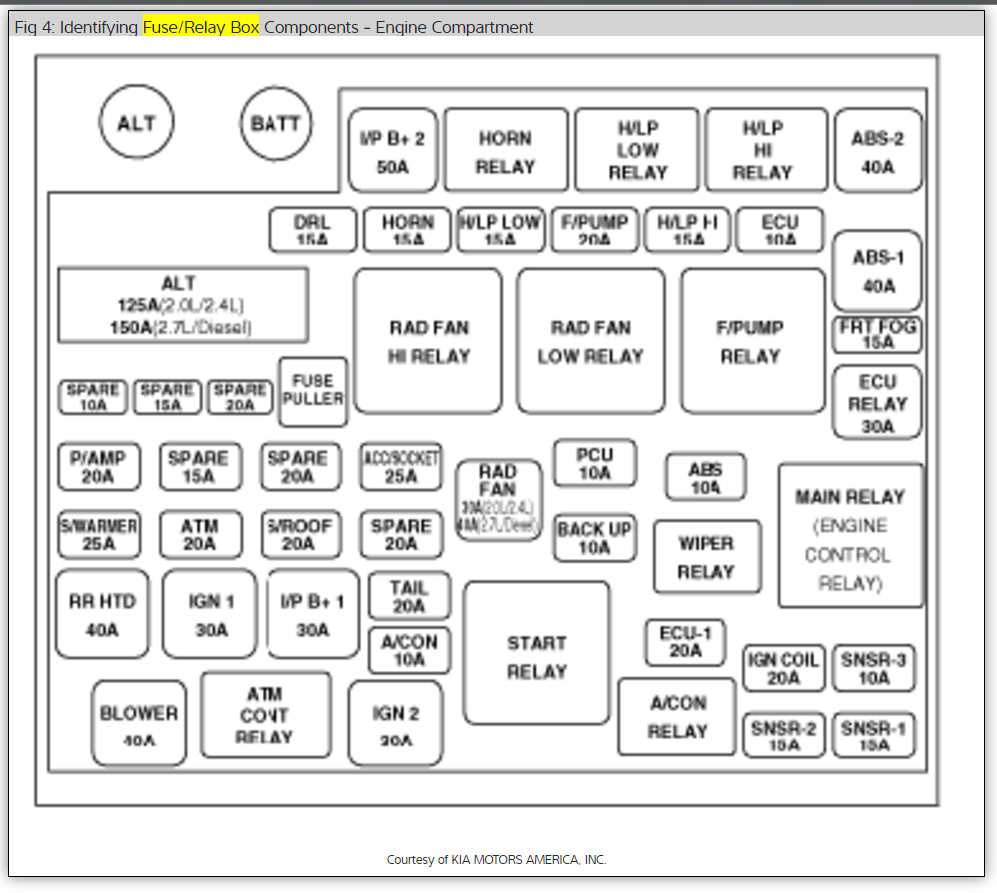Click the RAD FAN LOW RELAY box
This screenshot has width=997, height=893.
[591, 341]
